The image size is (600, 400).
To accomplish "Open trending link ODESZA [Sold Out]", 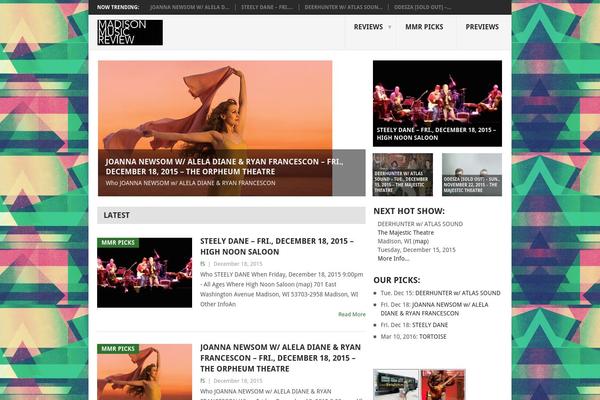I will point(422,7).
